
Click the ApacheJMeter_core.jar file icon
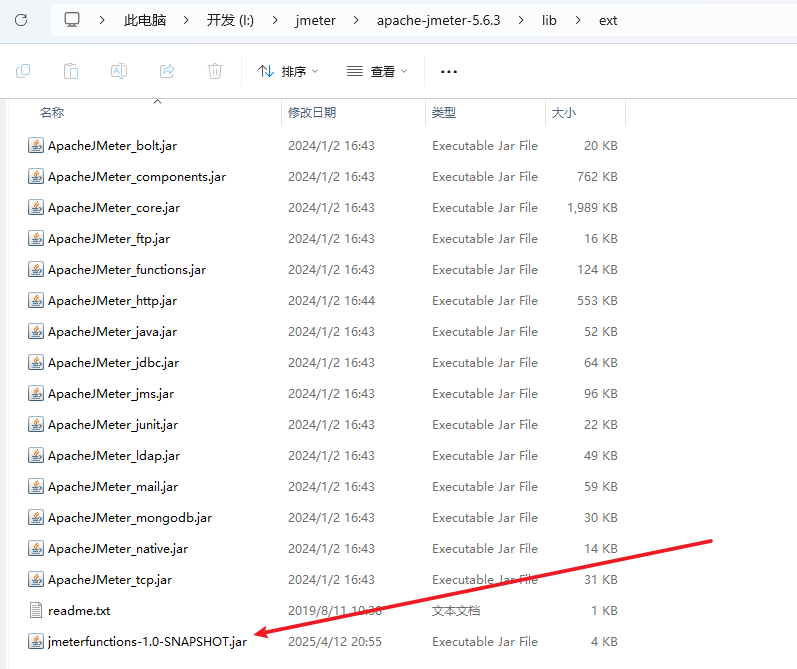pyautogui.click(x=36, y=208)
